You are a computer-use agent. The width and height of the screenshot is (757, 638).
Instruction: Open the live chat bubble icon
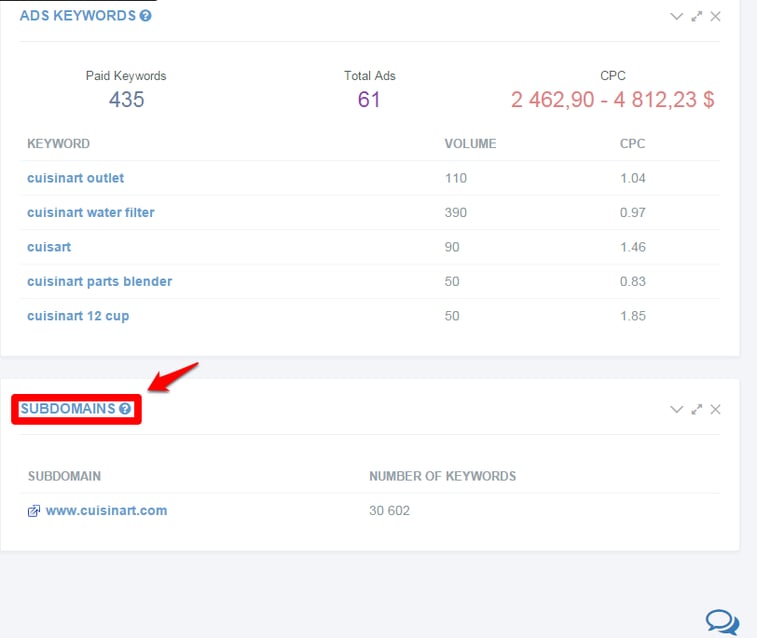coord(722,622)
